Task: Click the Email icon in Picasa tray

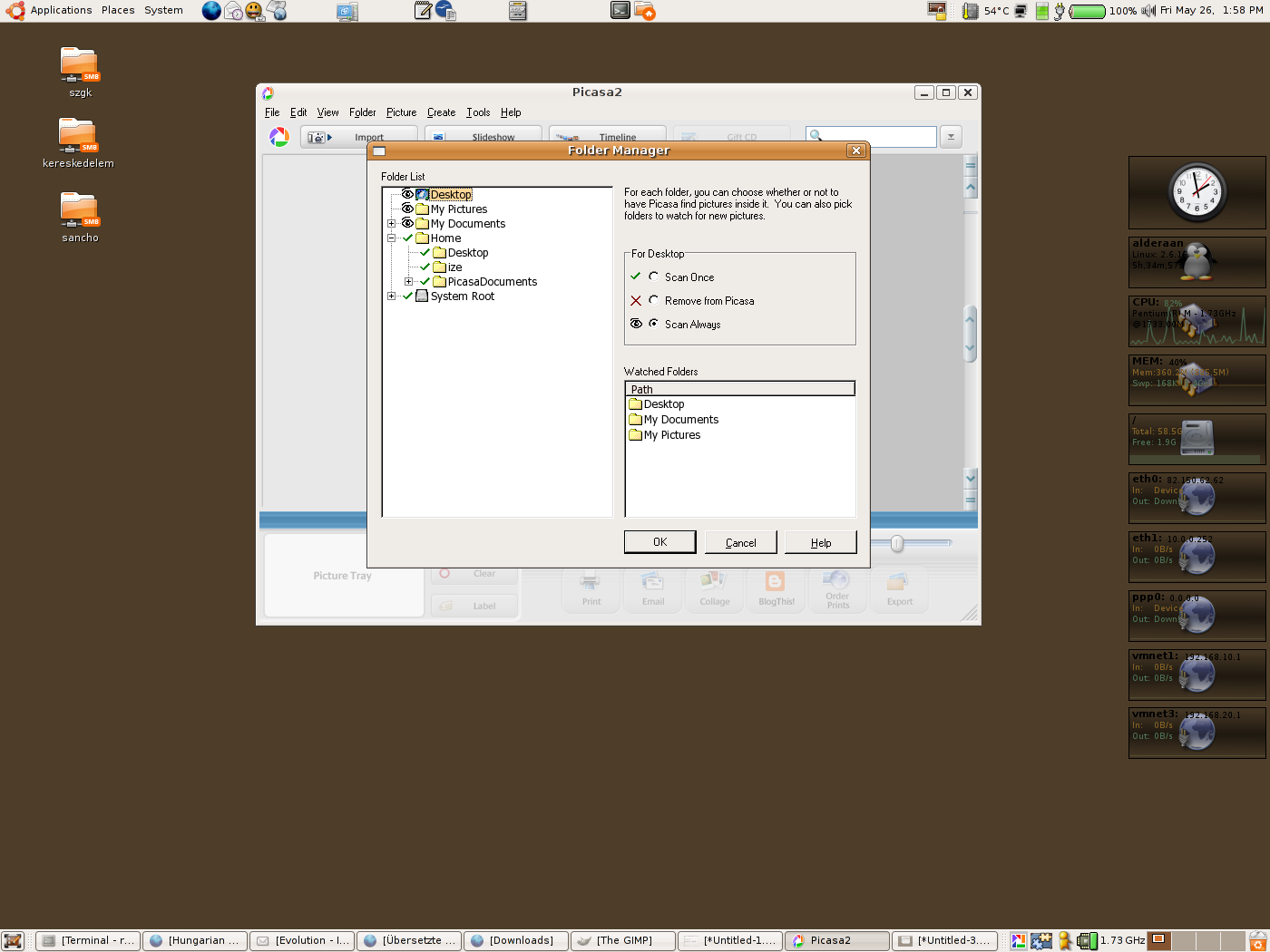Action: pos(653,588)
